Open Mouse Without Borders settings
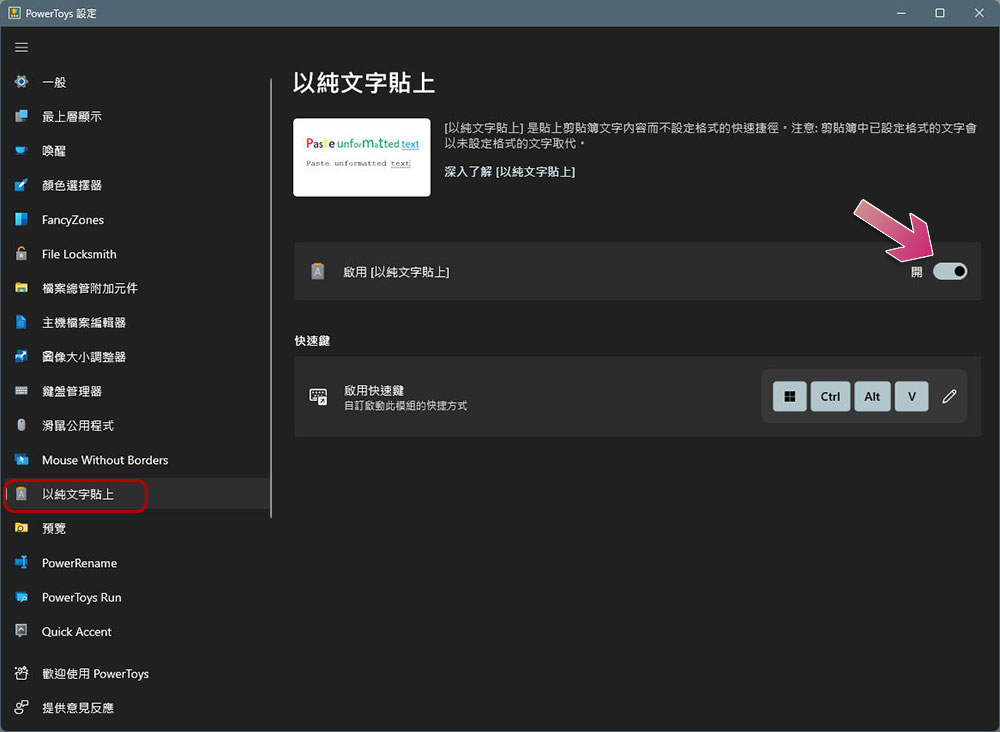Viewport: 1000px width, 732px height. (x=104, y=460)
